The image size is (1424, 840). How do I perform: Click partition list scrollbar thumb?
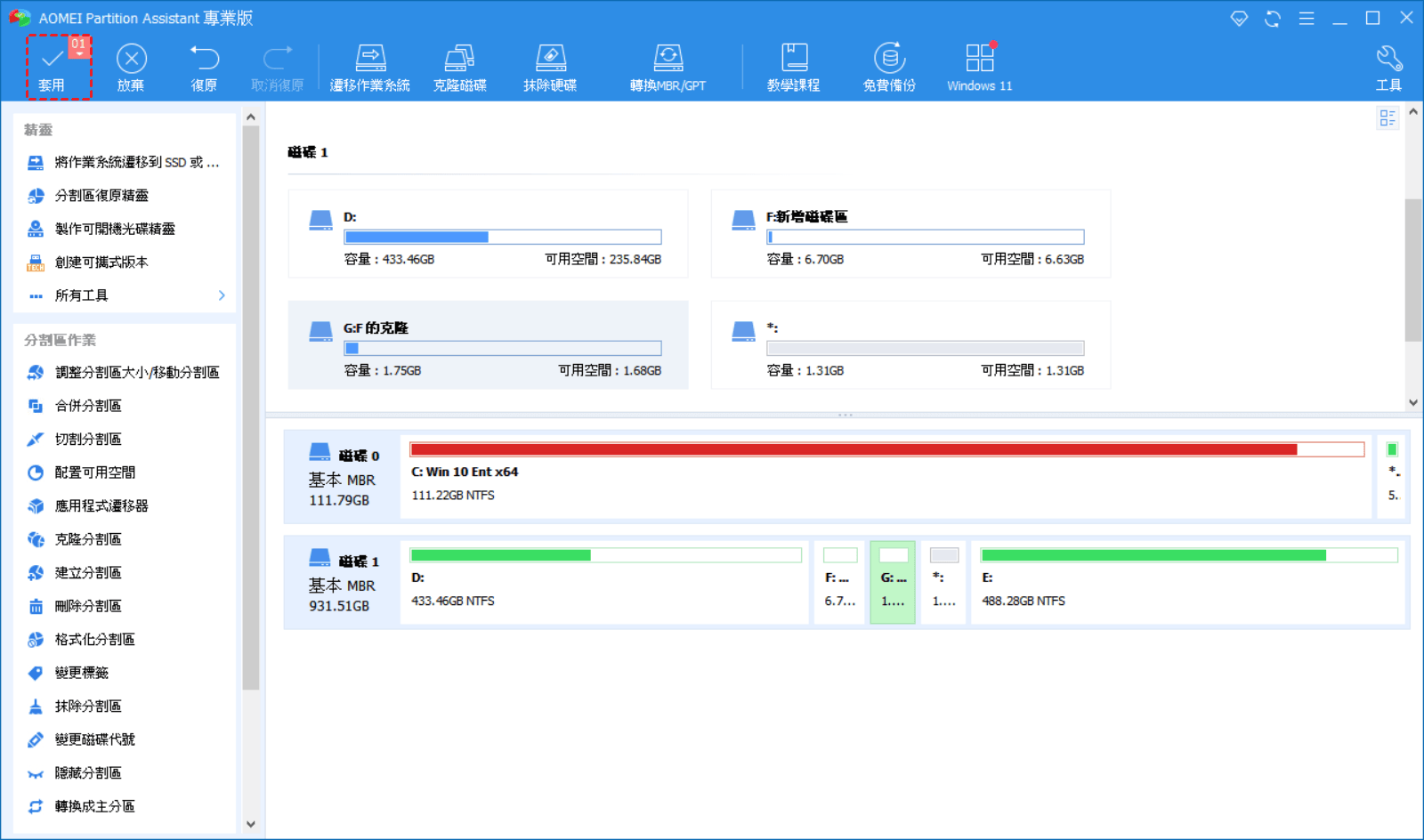(x=1413, y=271)
